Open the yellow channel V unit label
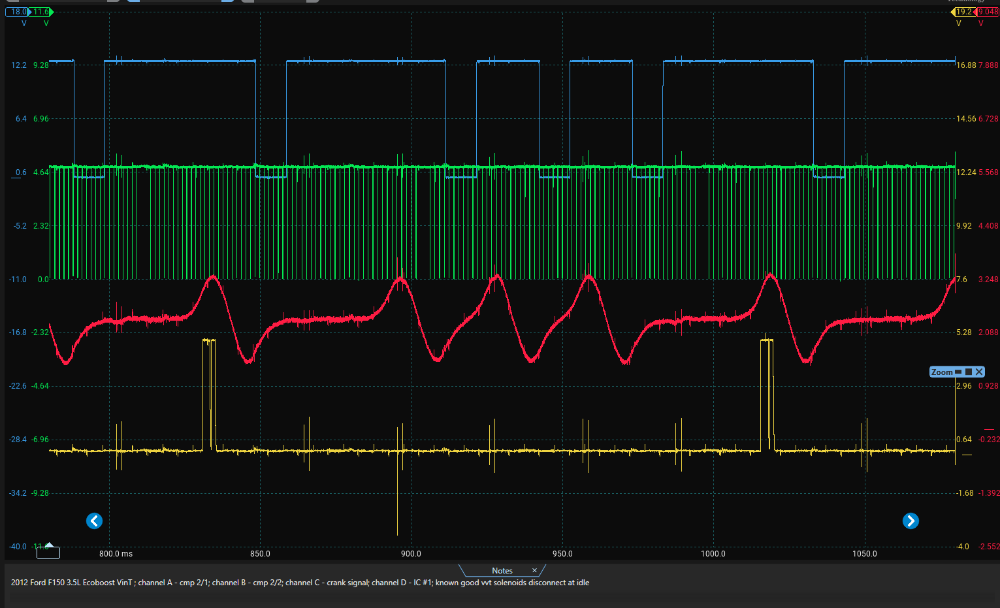The image size is (1000, 608). (958, 23)
